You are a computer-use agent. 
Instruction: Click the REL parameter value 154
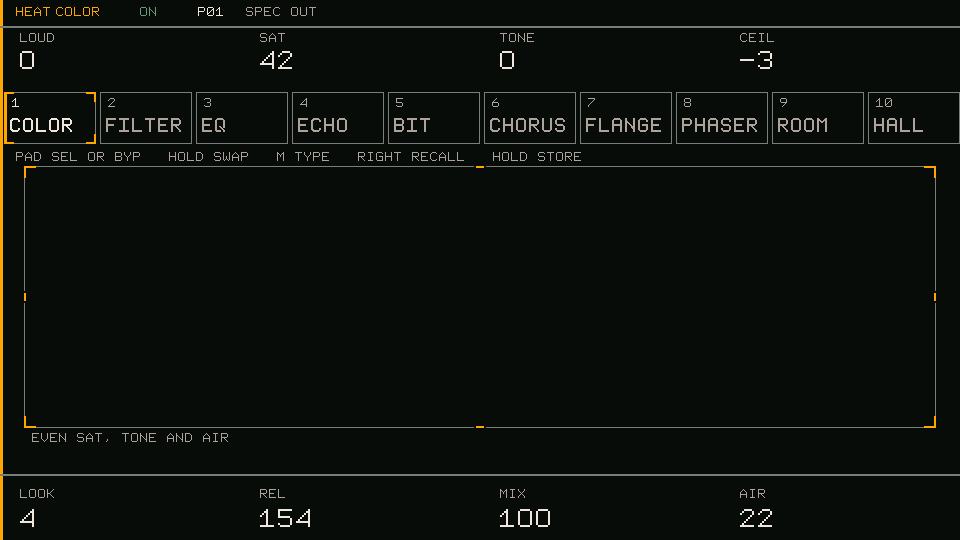[285, 519]
